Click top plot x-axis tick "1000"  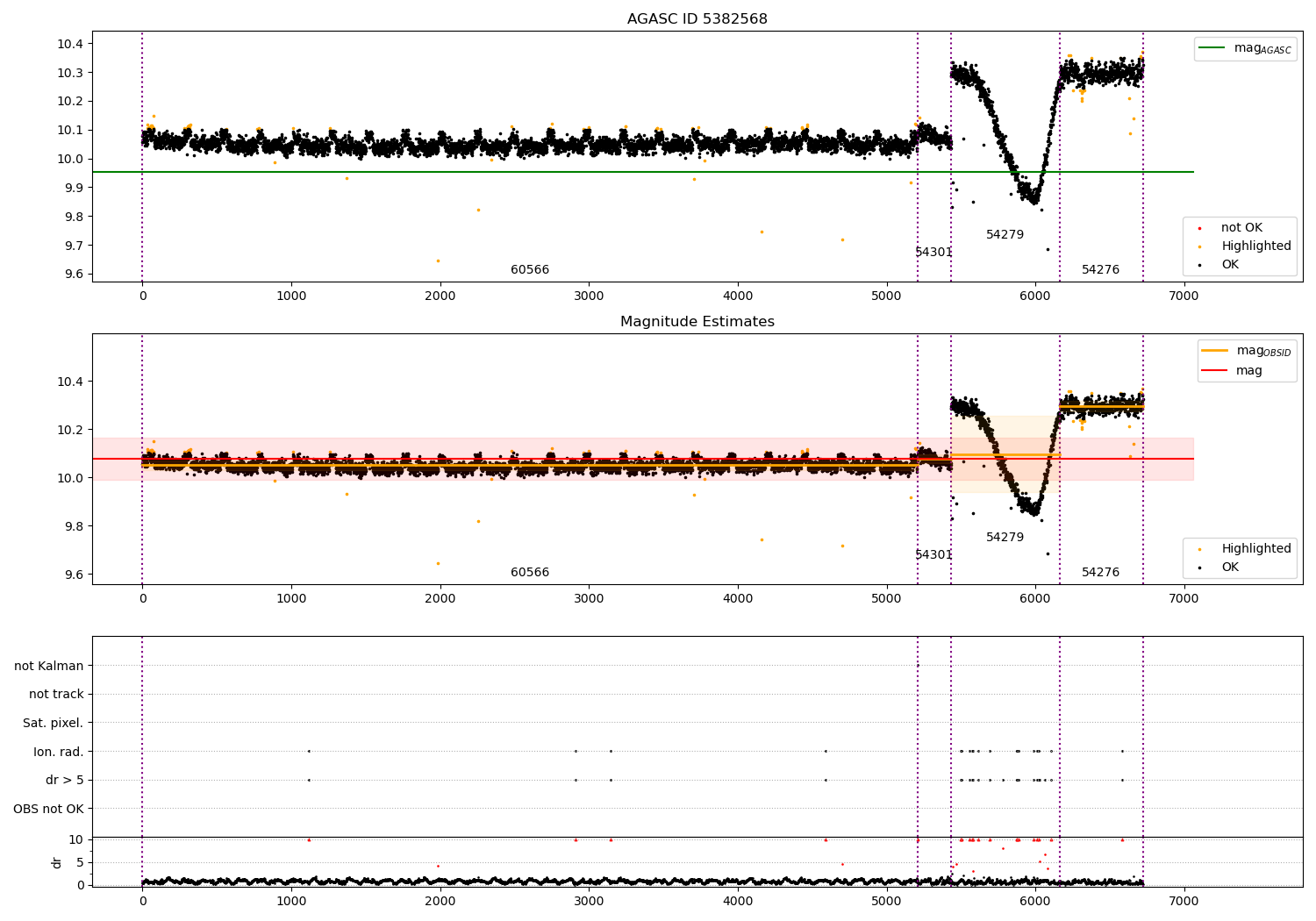pyautogui.click(x=291, y=296)
